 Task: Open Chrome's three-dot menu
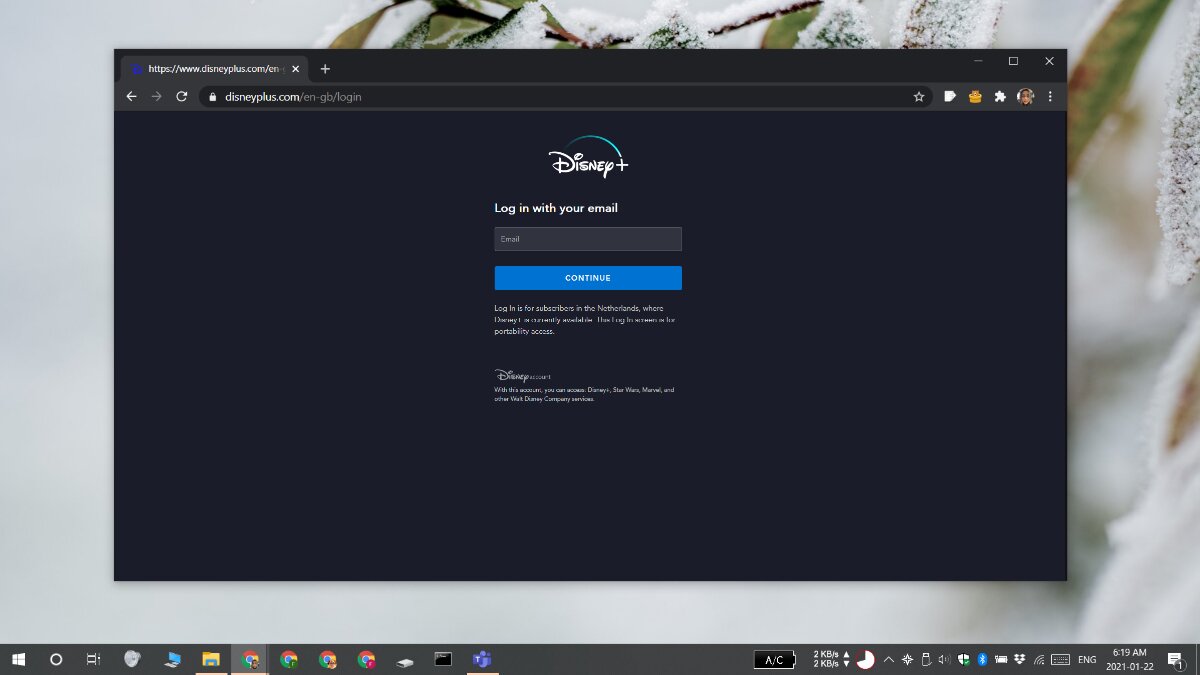point(1049,96)
